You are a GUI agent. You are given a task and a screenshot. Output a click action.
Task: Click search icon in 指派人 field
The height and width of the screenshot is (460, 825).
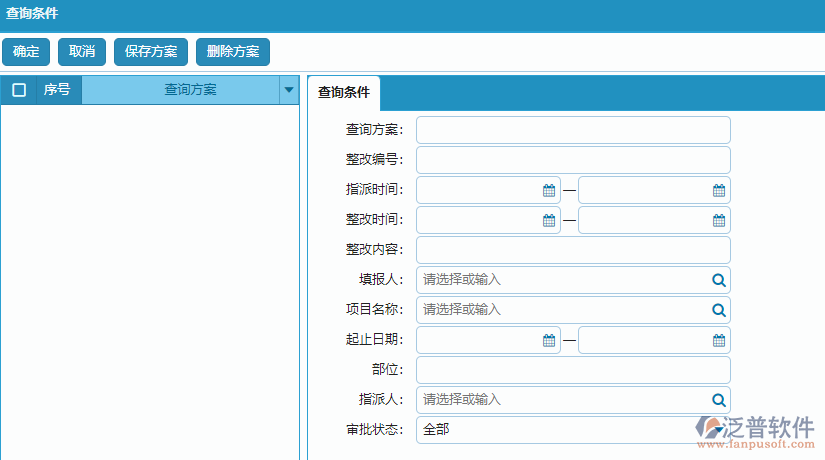718,400
